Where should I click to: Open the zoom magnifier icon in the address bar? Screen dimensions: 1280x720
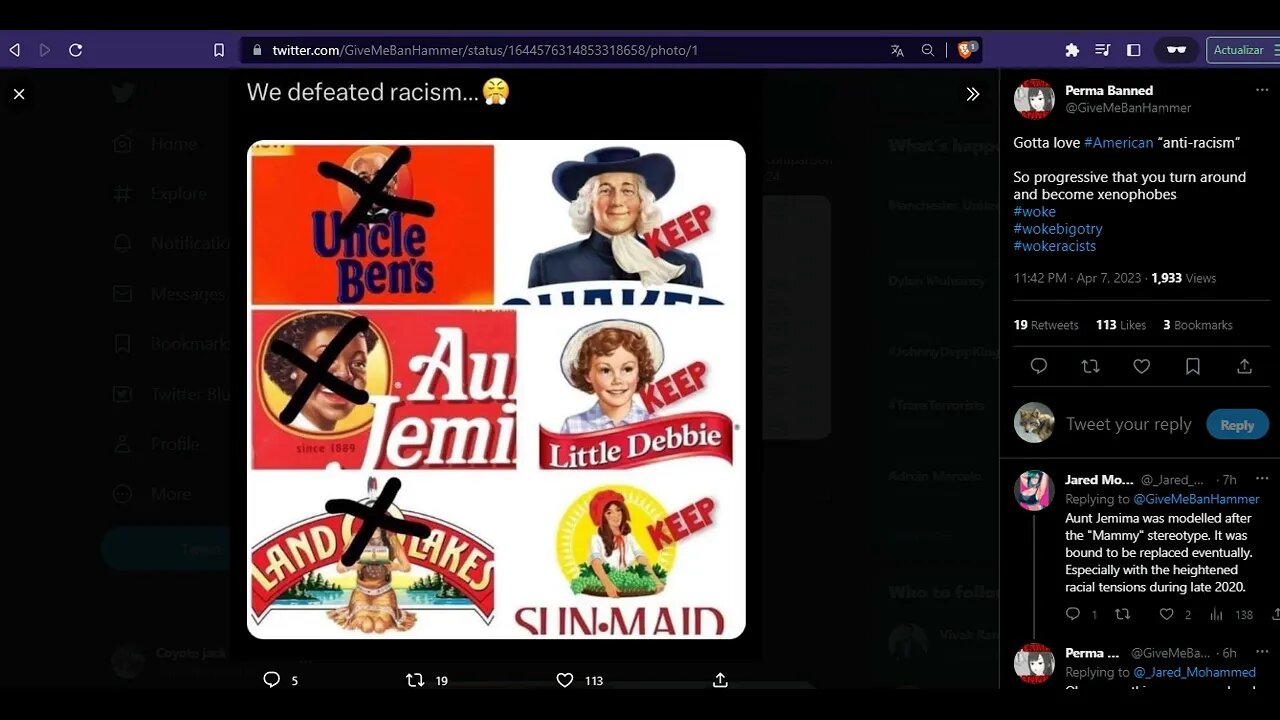928,50
